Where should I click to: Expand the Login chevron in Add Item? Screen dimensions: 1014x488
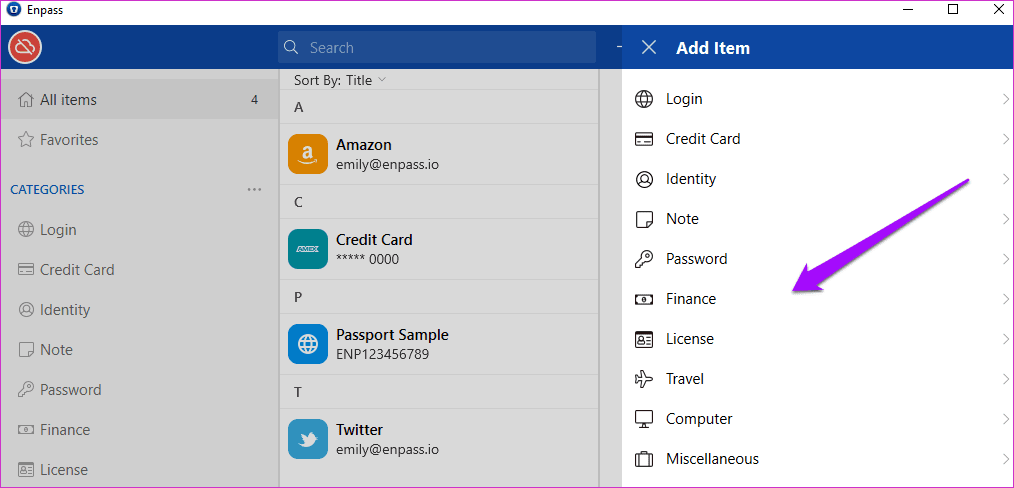[x=1006, y=99]
